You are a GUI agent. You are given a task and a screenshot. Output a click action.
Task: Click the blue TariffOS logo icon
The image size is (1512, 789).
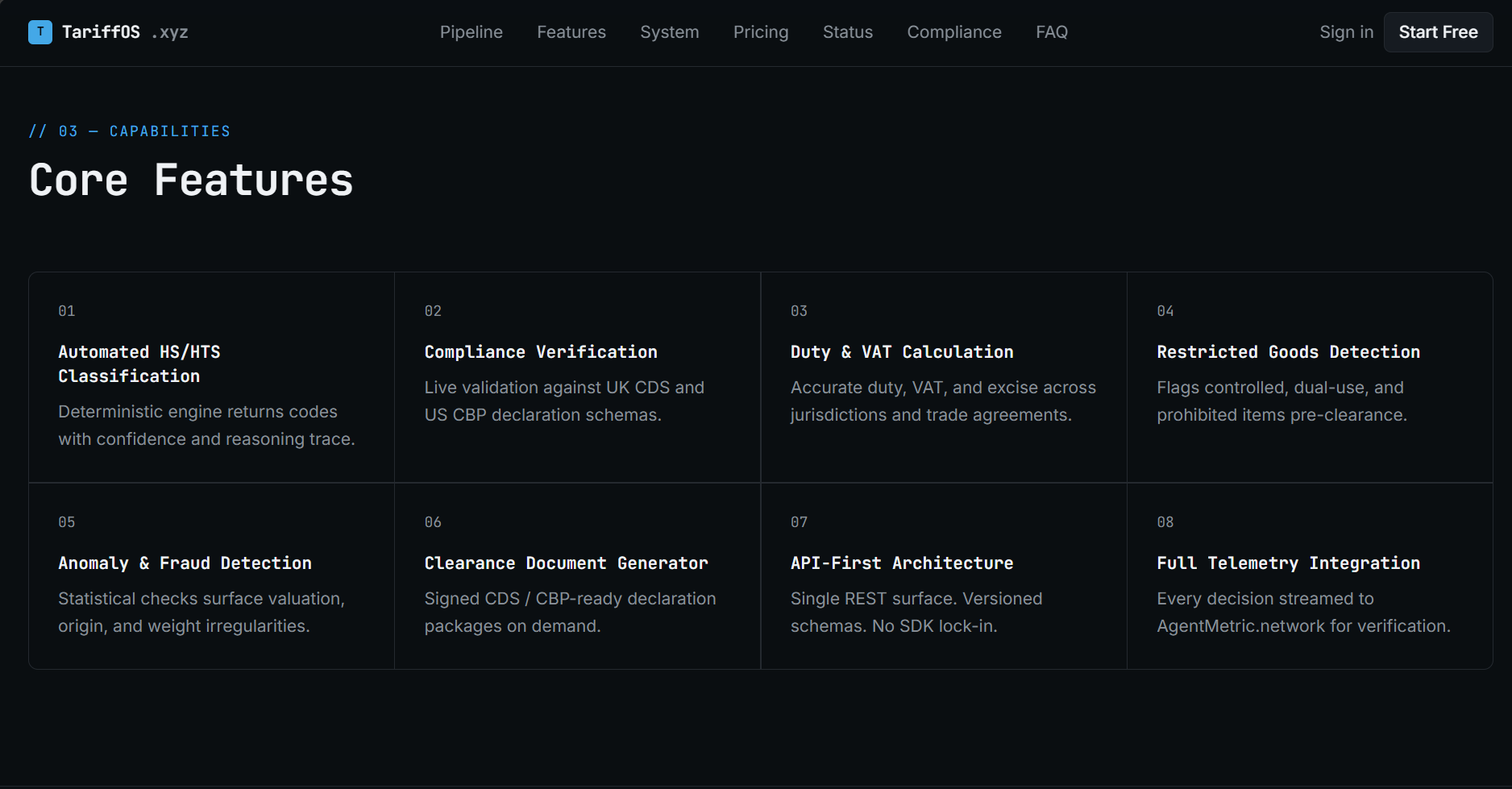point(40,32)
